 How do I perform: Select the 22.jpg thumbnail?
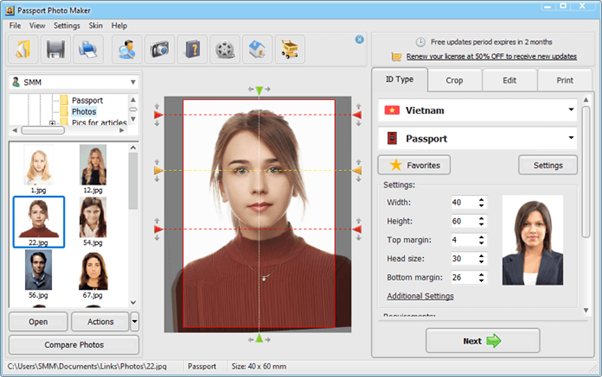[39, 222]
